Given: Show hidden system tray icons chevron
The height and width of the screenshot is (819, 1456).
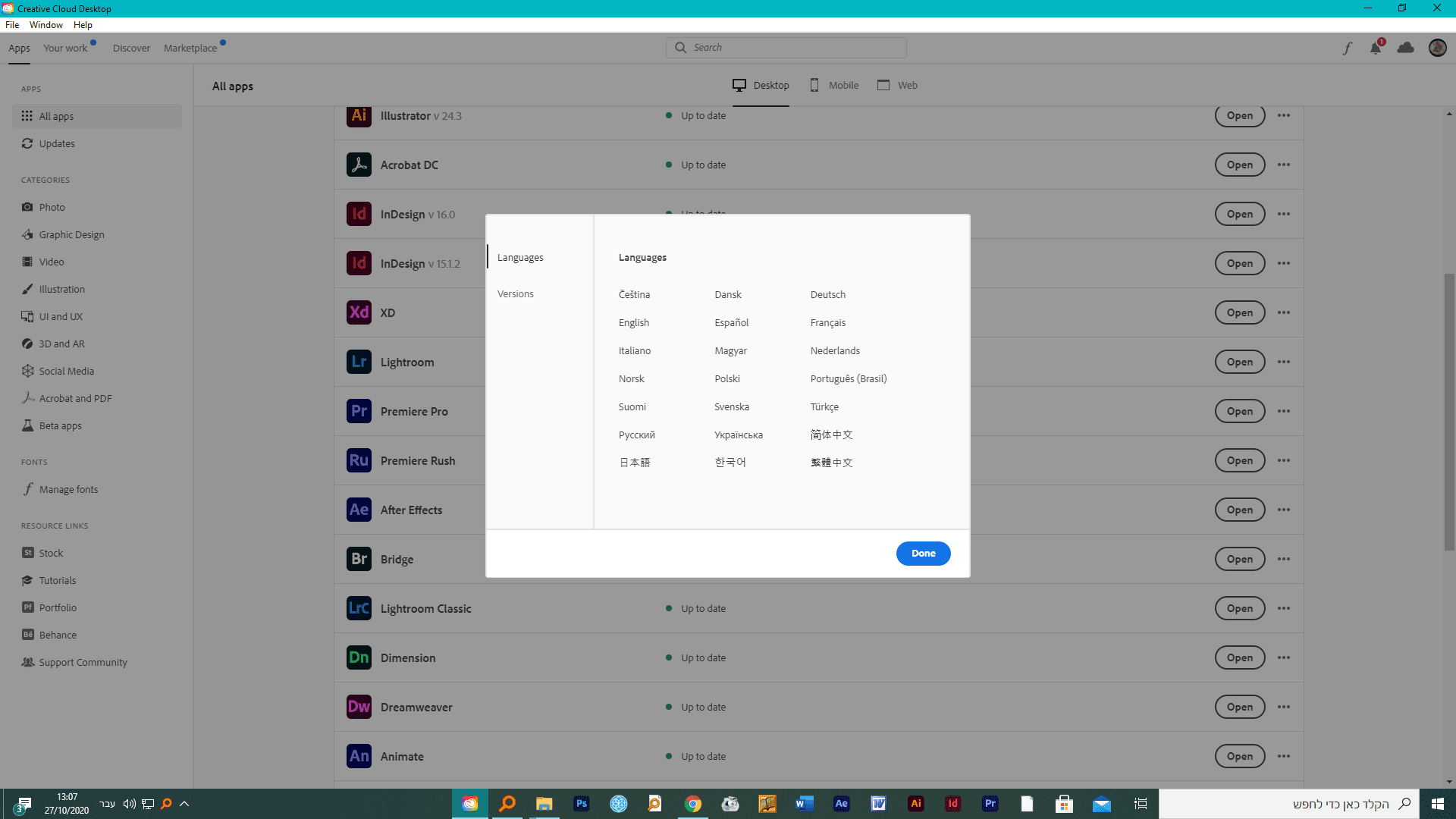Looking at the screenshot, I should point(184,804).
